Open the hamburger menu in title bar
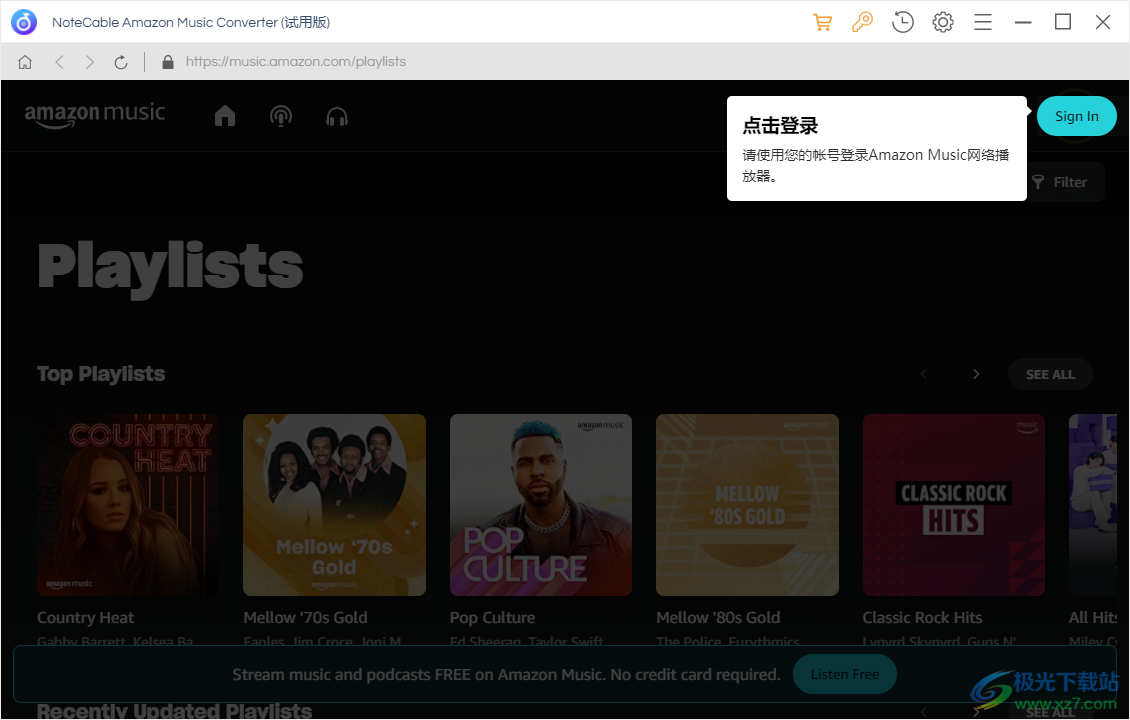Screen dimensions: 1130x720 click(983, 22)
